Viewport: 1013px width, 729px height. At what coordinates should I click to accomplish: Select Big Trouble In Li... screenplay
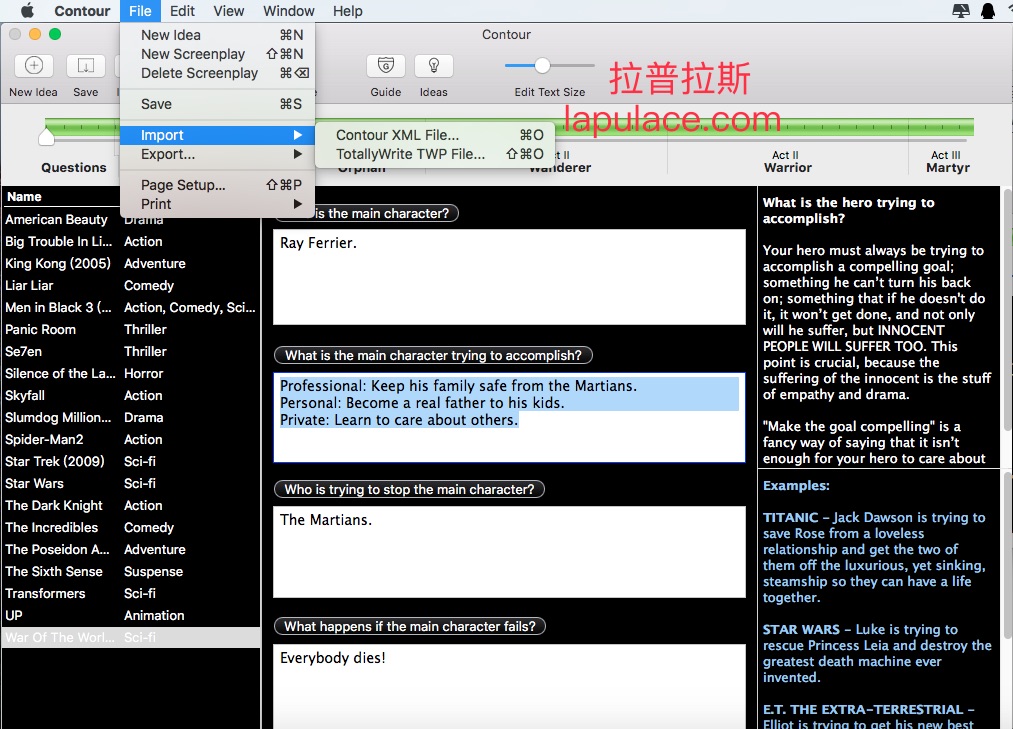tap(131, 242)
